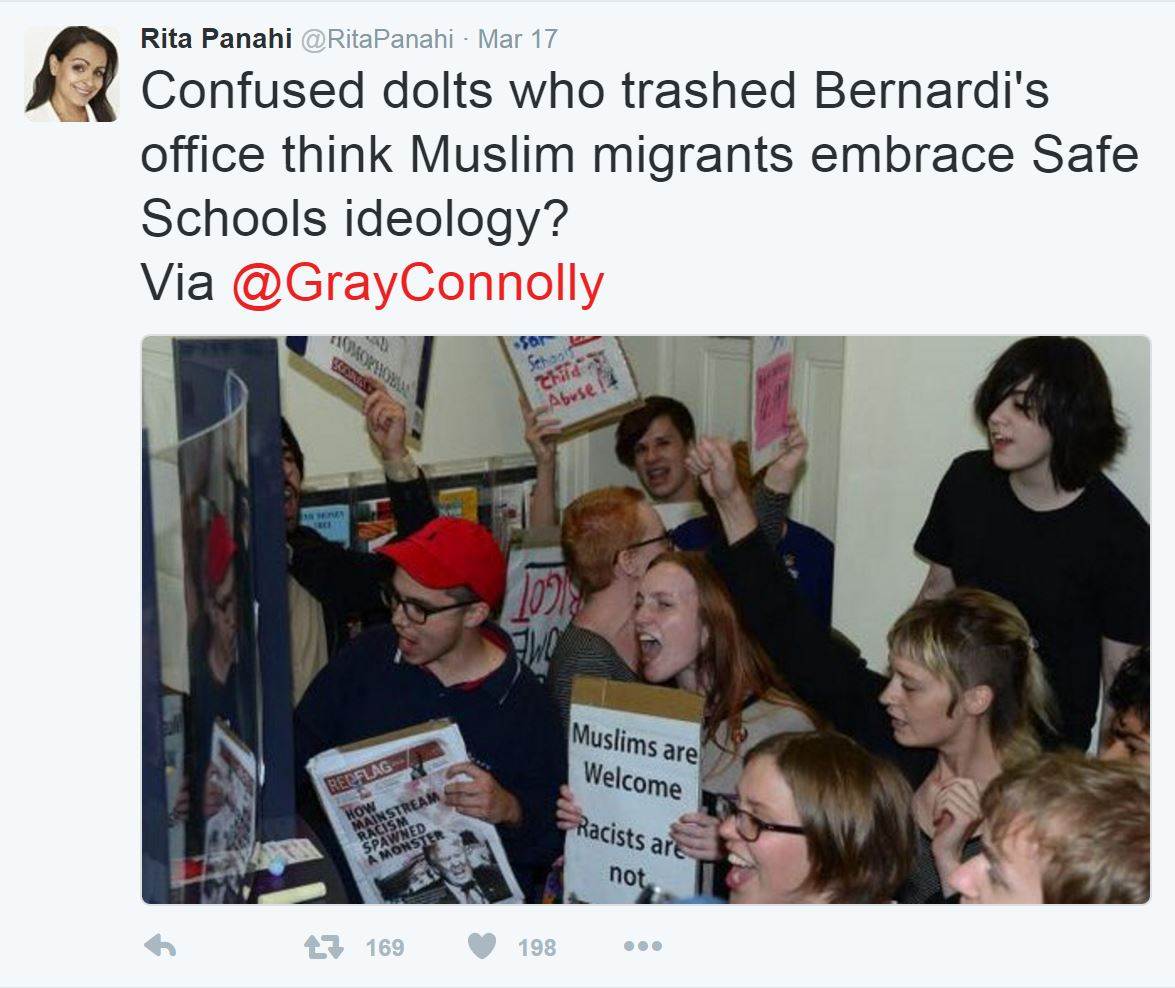Expand the attached protest photo
This screenshot has width=1175, height=988.
click(x=646, y=620)
